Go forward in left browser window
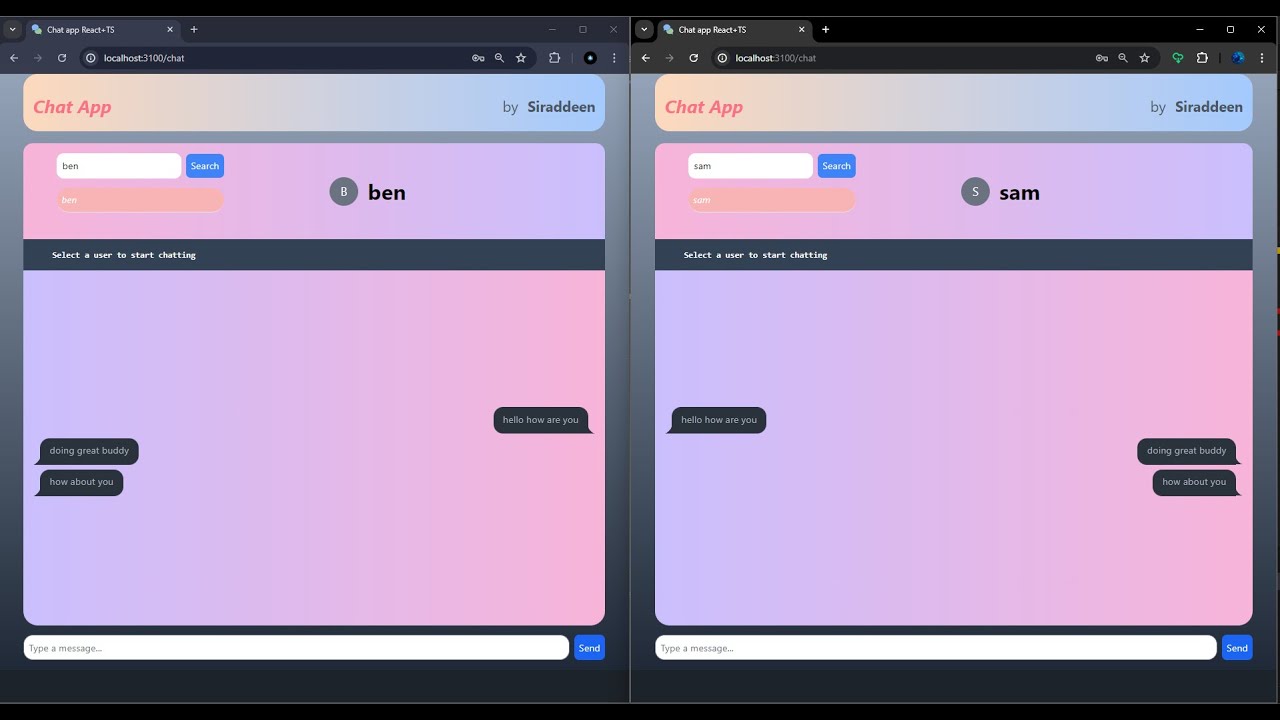 point(38,58)
